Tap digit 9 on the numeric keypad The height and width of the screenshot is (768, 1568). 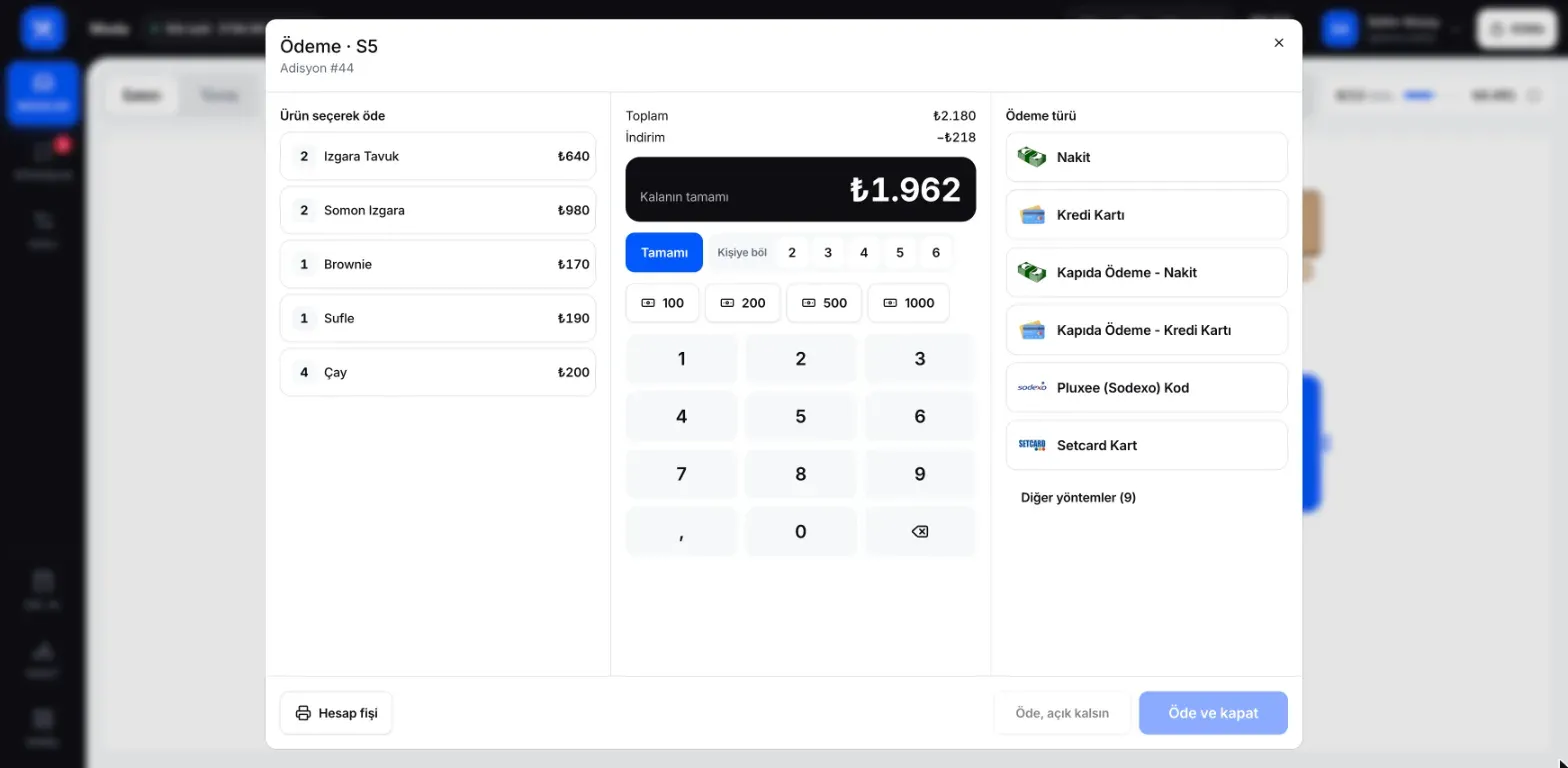[920, 474]
